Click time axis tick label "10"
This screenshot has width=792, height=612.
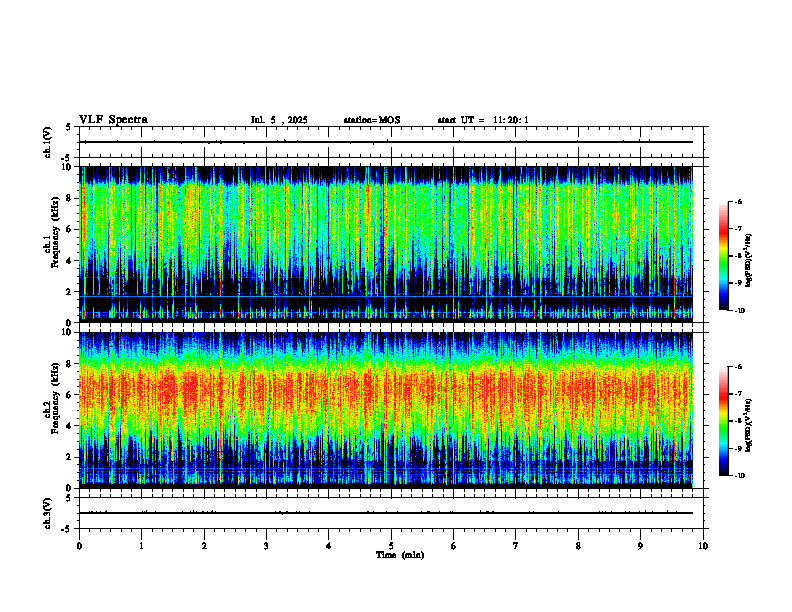pyautogui.click(x=703, y=546)
